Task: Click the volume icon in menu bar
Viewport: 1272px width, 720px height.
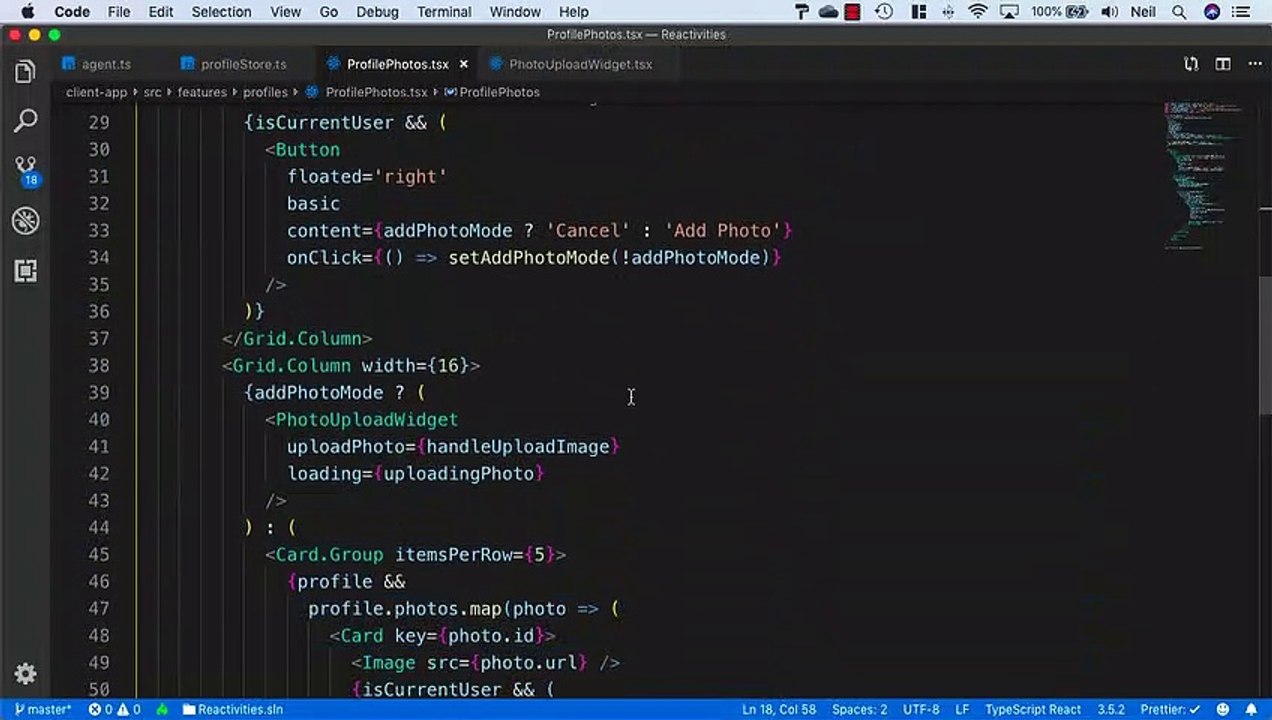Action: 1109,12
